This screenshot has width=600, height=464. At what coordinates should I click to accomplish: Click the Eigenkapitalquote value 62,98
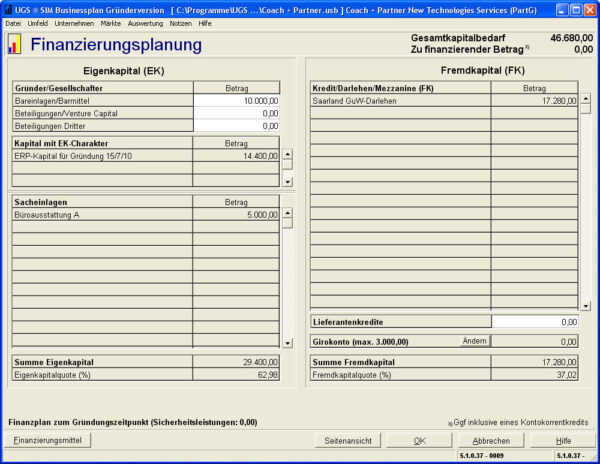point(236,375)
